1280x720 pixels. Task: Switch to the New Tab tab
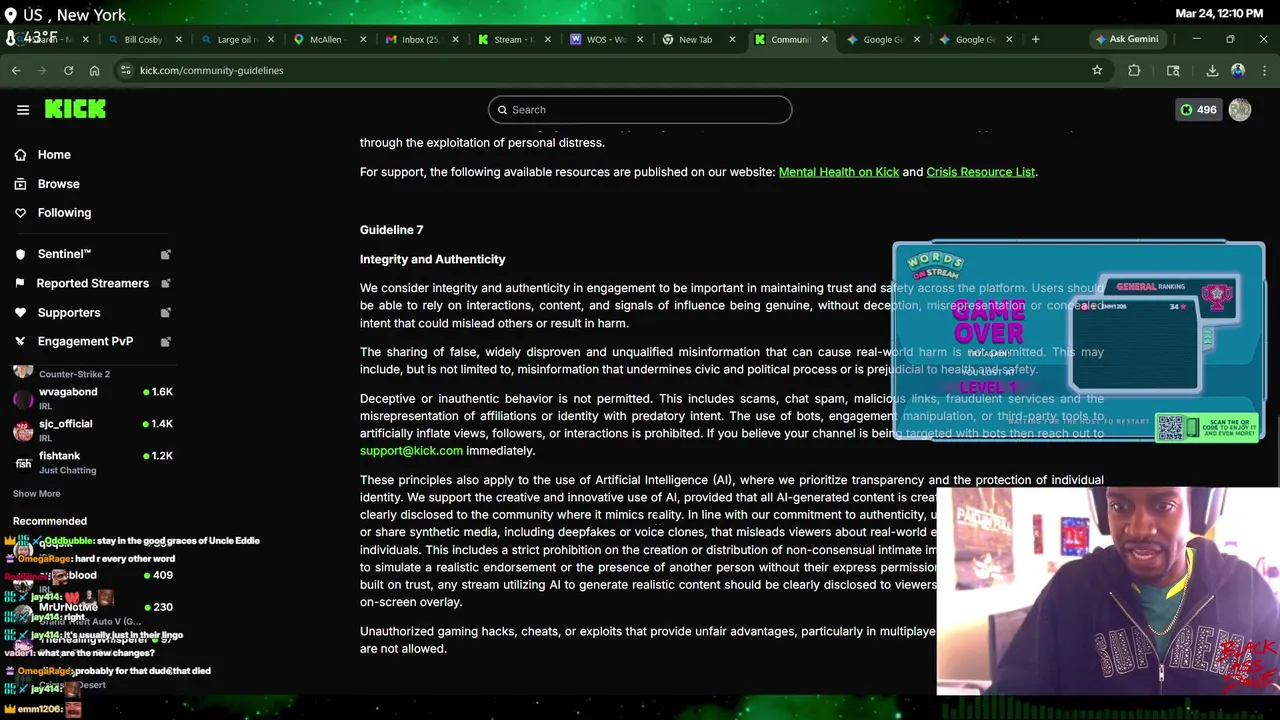pyautogui.click(x=696, y=39)
